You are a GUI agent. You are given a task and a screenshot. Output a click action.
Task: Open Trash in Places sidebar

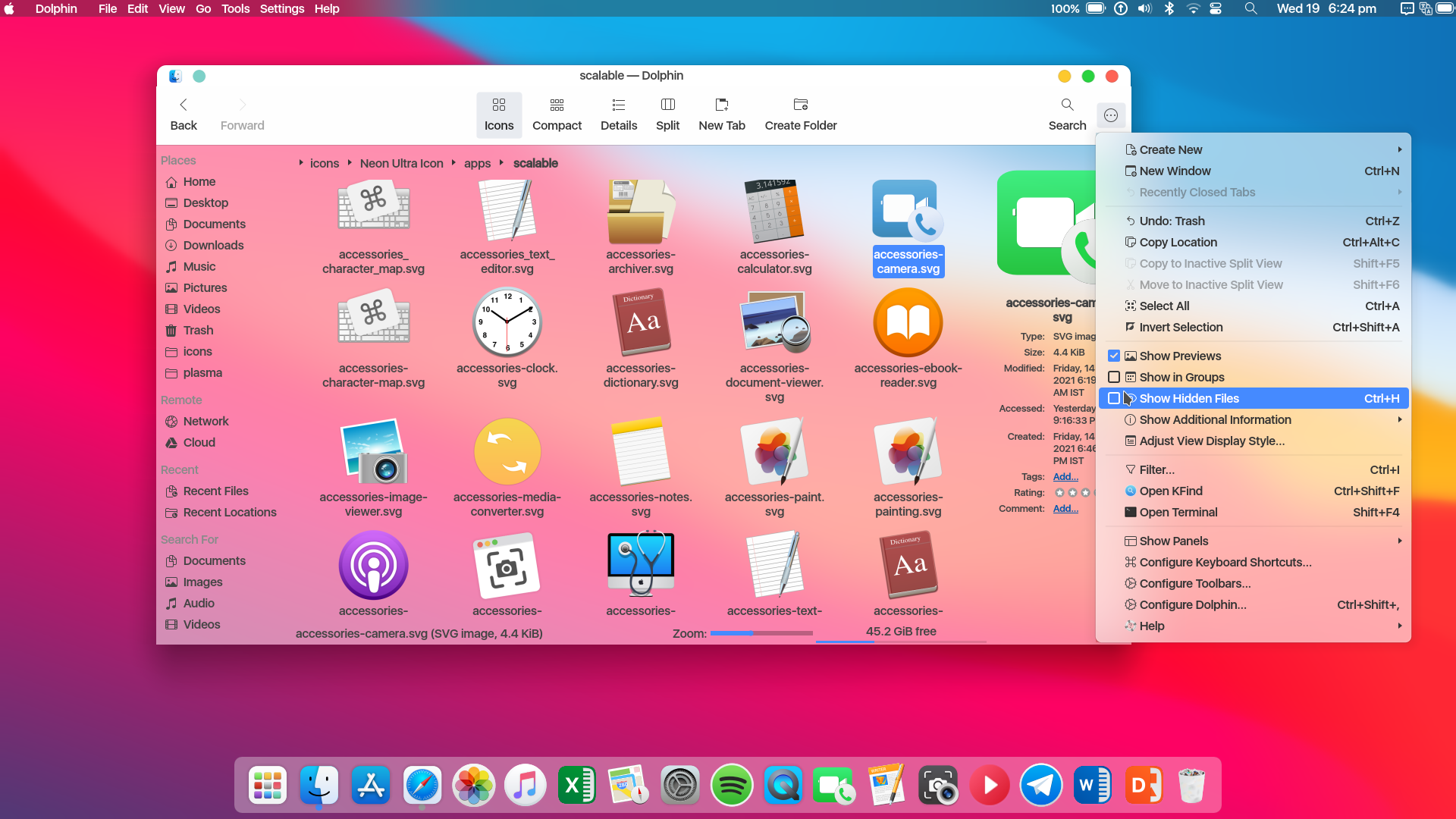pyautogui.click(x=198, y=331)
